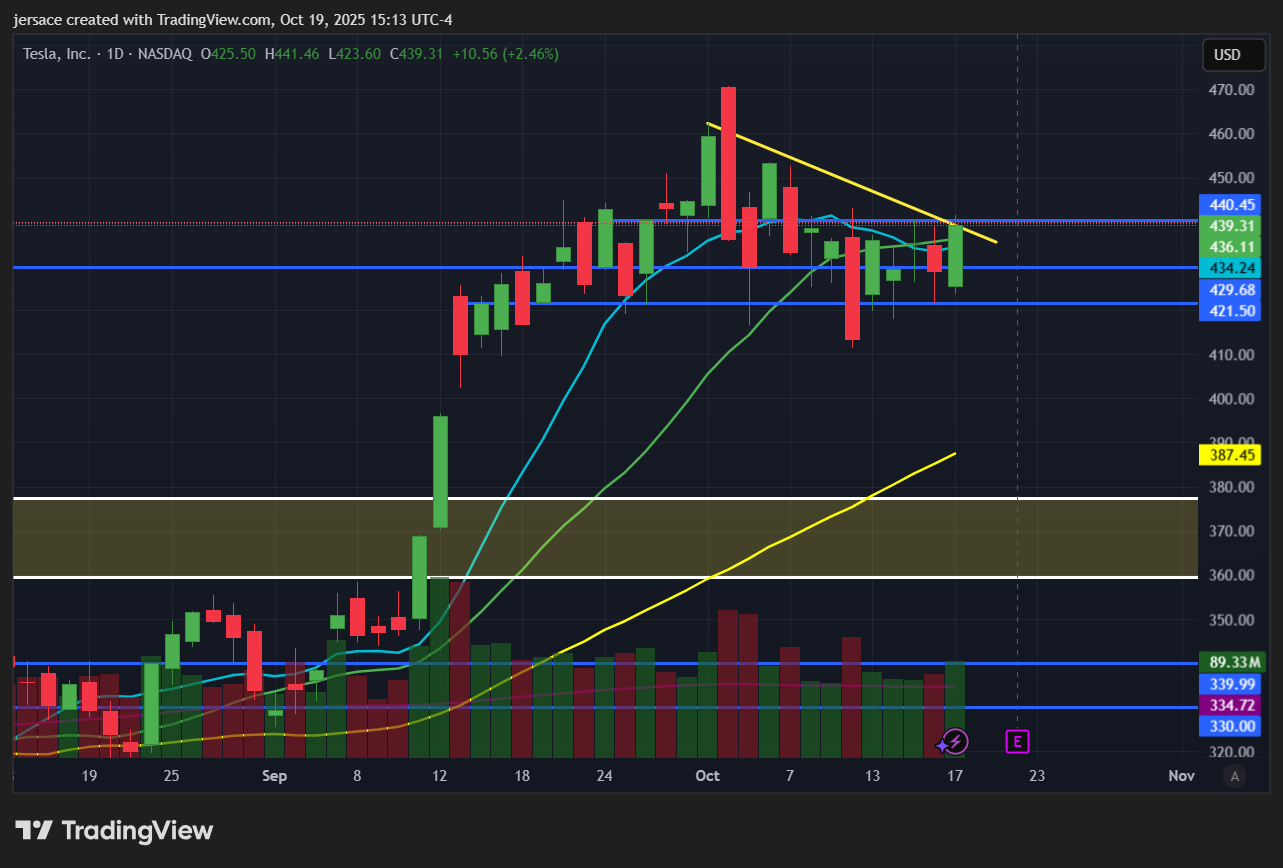1283x868 pixels.
Task: Click the purple 334.72 label
Action: point(1232,705)
